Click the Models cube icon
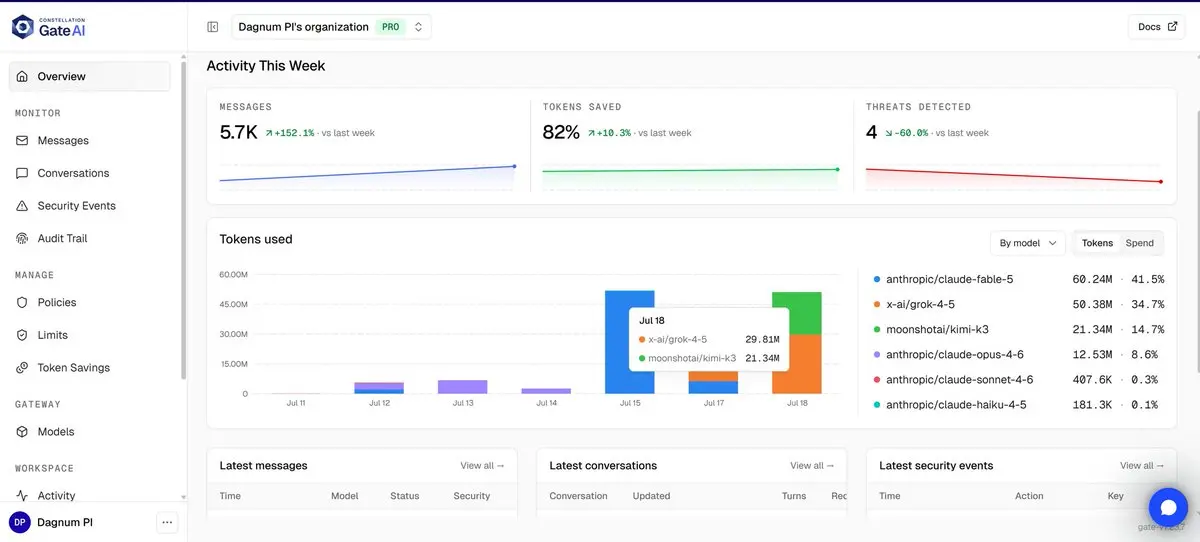Viewport: 1200px width, 542px height. point(22,432)
